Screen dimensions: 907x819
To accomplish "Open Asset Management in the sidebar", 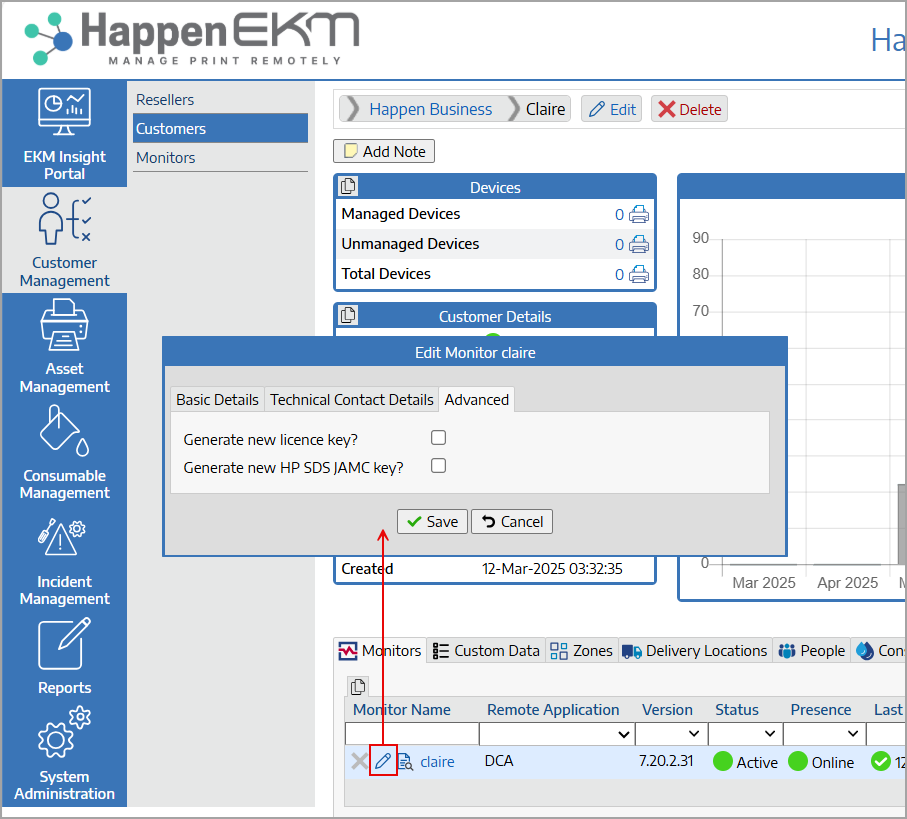I will 64,346.
